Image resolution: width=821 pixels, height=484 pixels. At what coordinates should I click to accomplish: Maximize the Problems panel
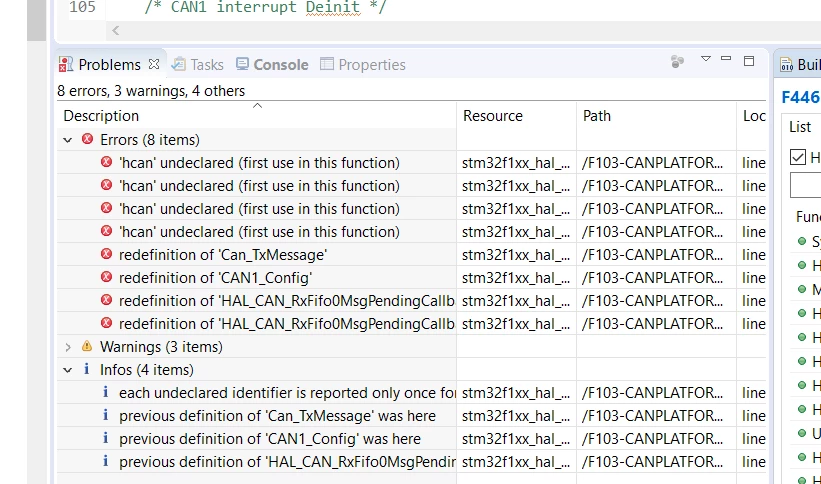point(749,61)
